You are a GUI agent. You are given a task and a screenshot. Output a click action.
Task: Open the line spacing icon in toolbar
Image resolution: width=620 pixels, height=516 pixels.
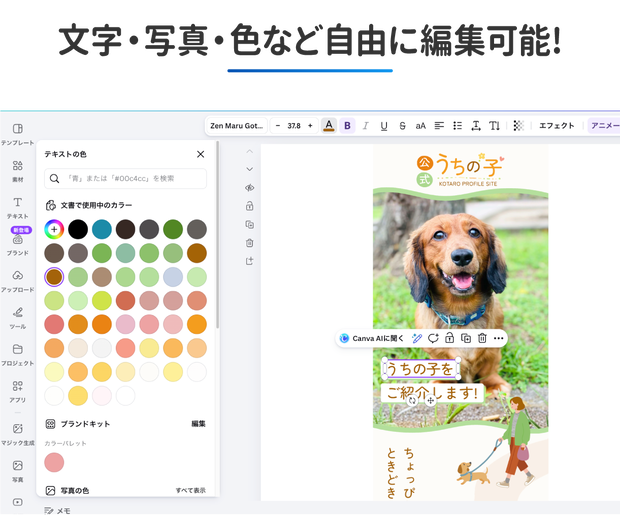[x=476, y=126]
